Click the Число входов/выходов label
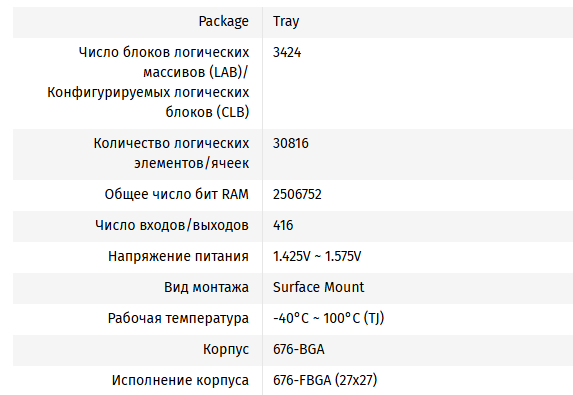This screenshot has height=395, width=573. pos(172,225)
